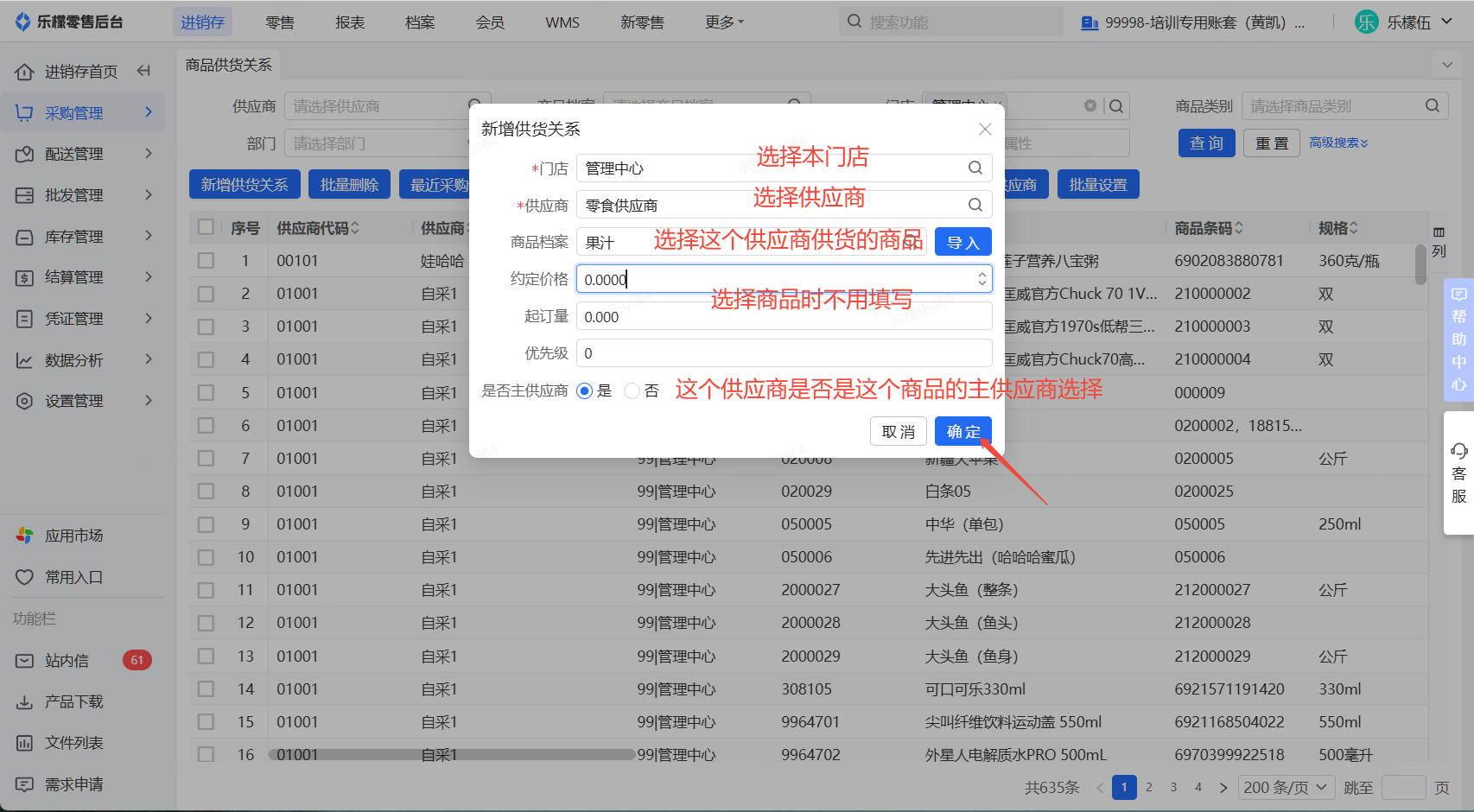Click the 查询 button
The width and height of the screenshot is (1474, 812).
[x=1207, y=143]
